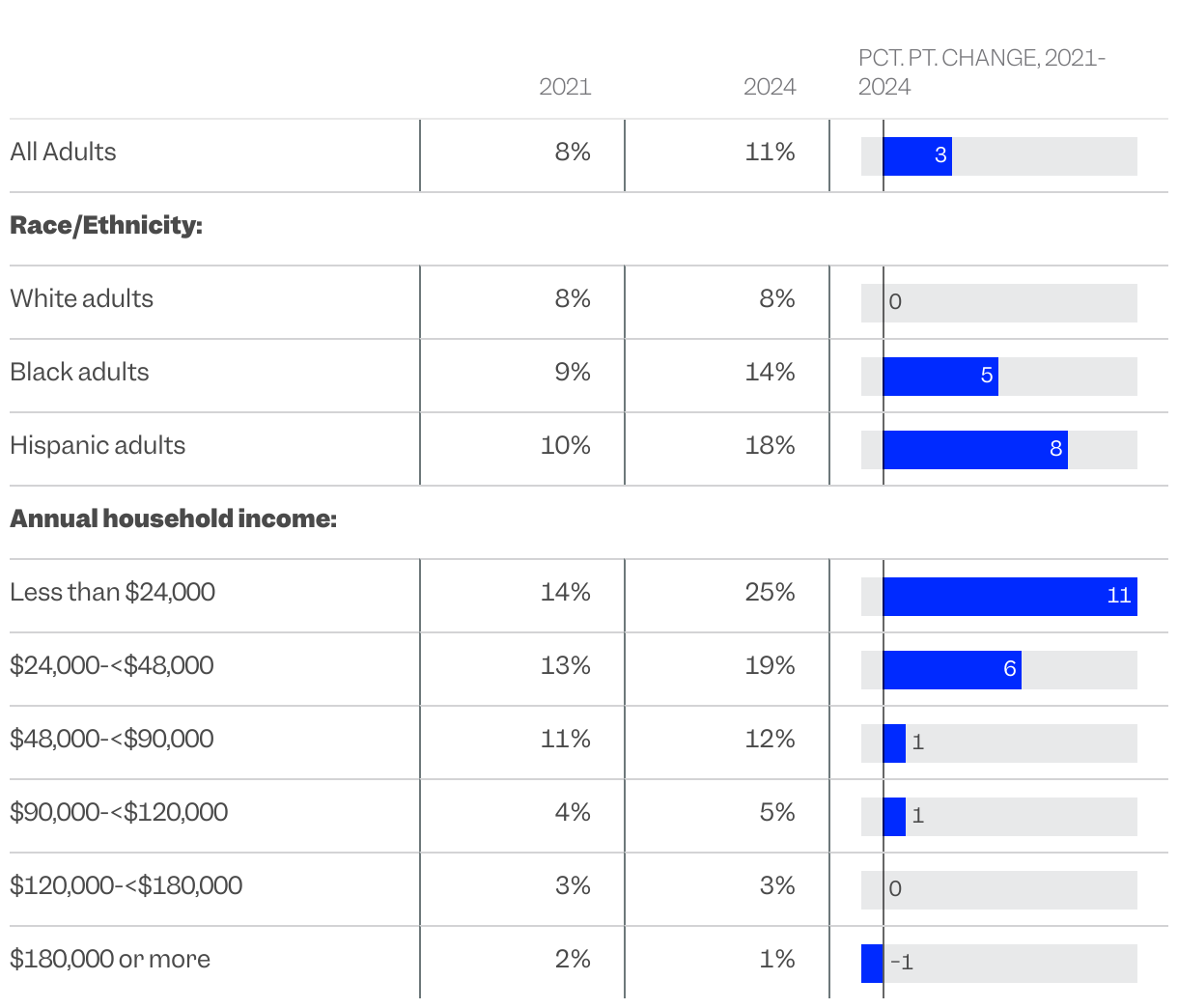Click the blue bar labeled 5 for Black adults
This screenshot has width=1178, height=1008.
[940, 377]
